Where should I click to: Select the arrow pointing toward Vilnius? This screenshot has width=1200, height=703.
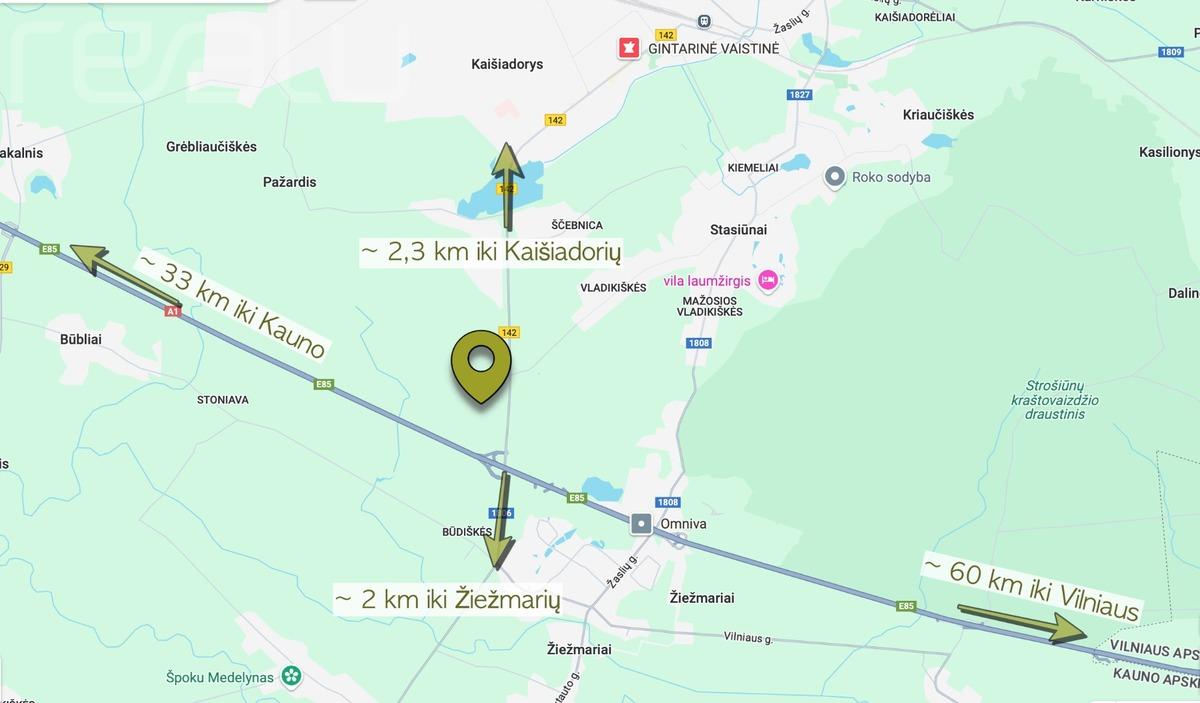click(x=1022, y=621)
